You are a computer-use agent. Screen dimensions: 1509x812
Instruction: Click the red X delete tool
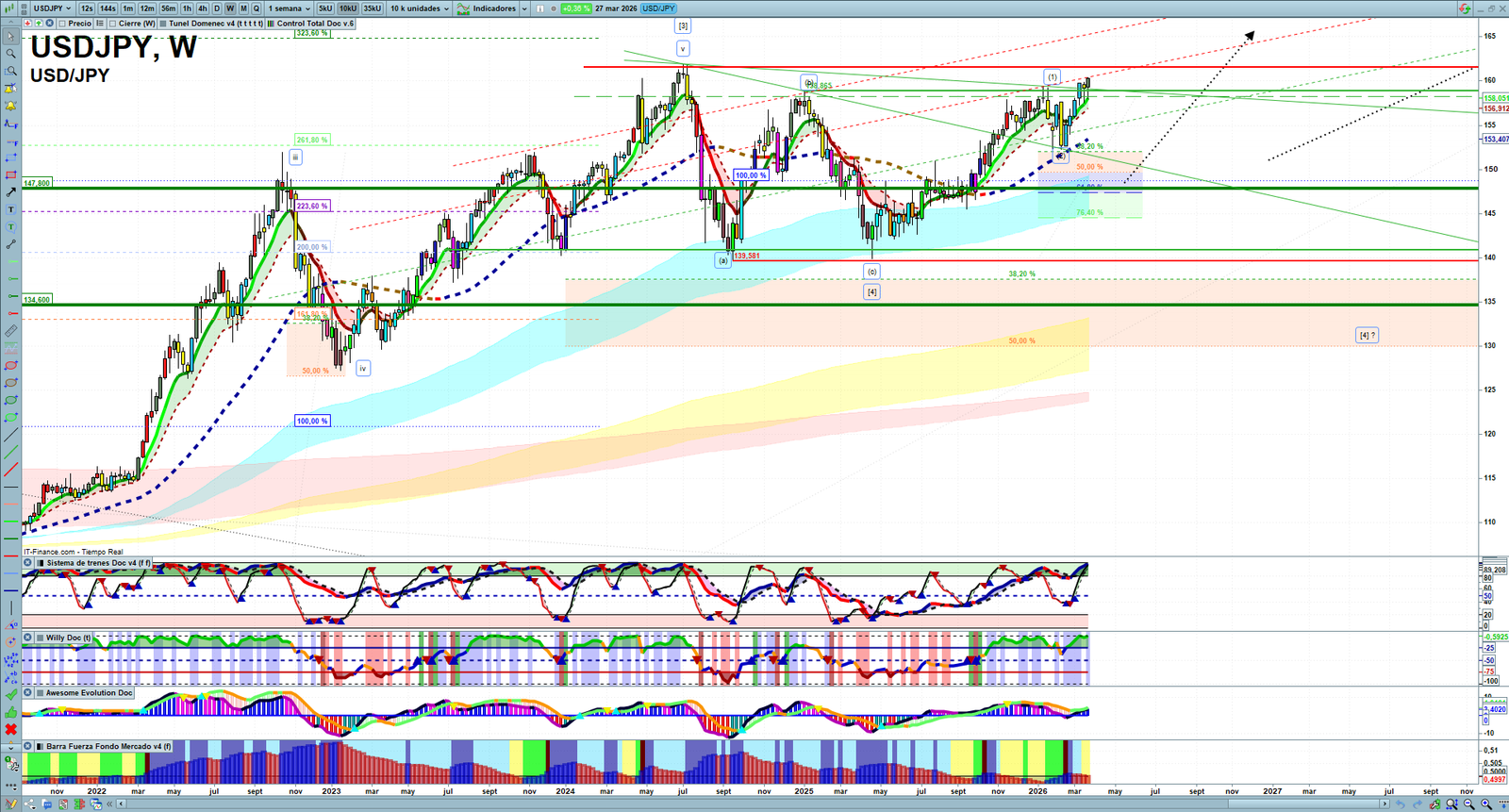[10, 730]
